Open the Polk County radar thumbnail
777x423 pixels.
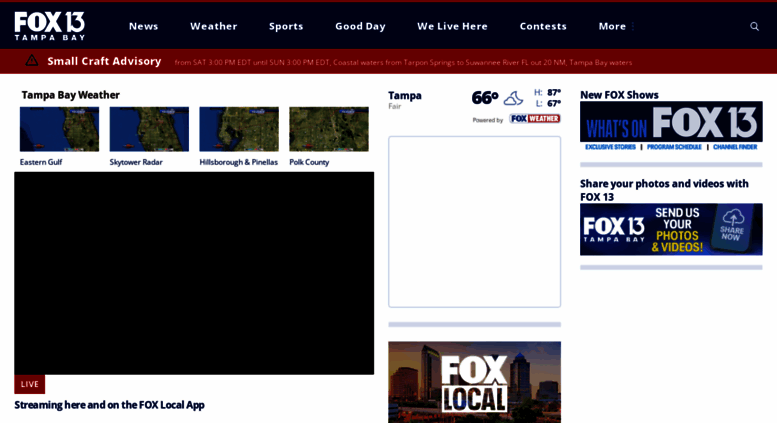pos(329,129)
